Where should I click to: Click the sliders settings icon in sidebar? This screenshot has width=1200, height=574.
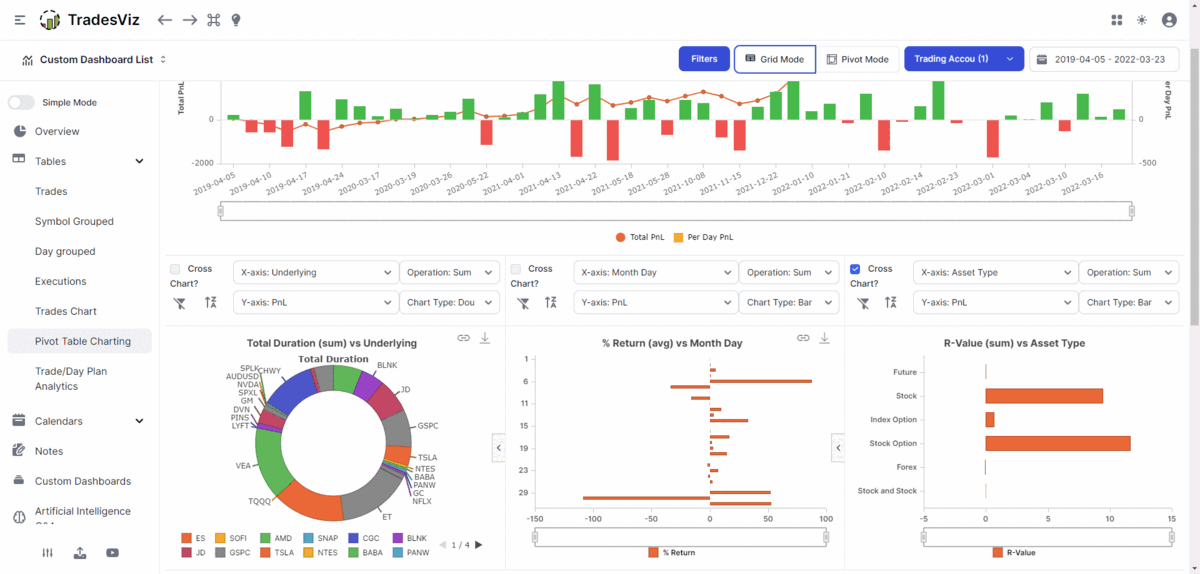tap(47, 553)
